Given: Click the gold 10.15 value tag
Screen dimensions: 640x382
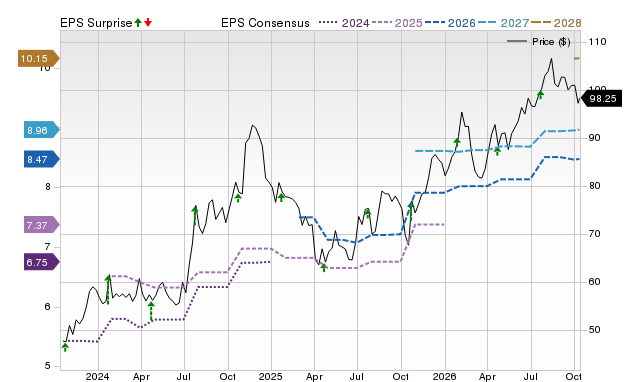Looking at the screenshot, I should [38, 58].
